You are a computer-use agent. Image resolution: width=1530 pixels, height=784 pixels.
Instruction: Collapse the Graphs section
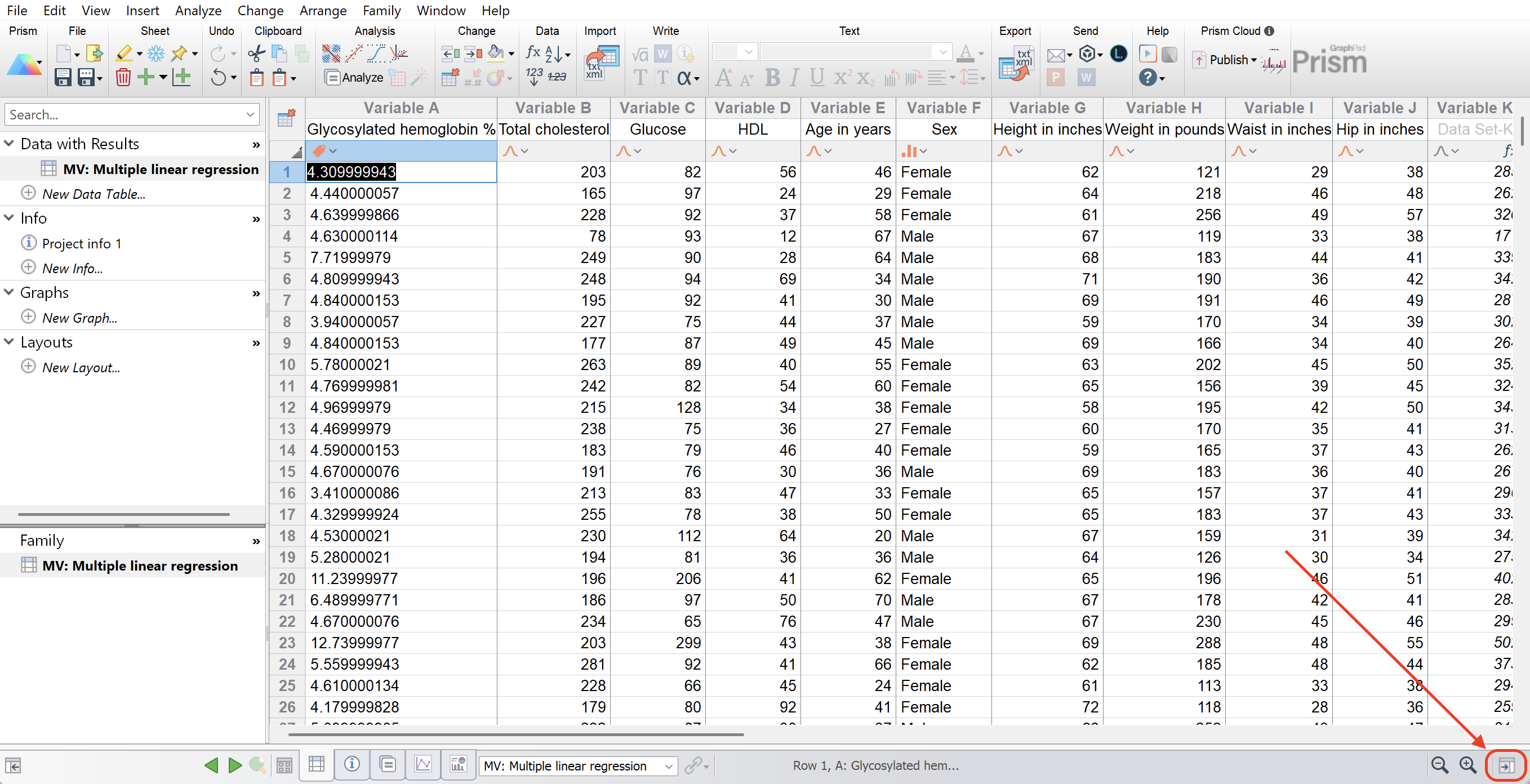click(9, 292)
